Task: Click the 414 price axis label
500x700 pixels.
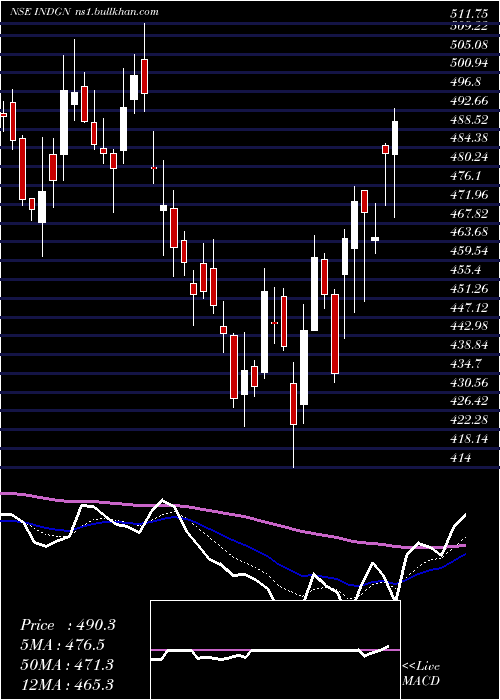Action: (x=460, y=457)
